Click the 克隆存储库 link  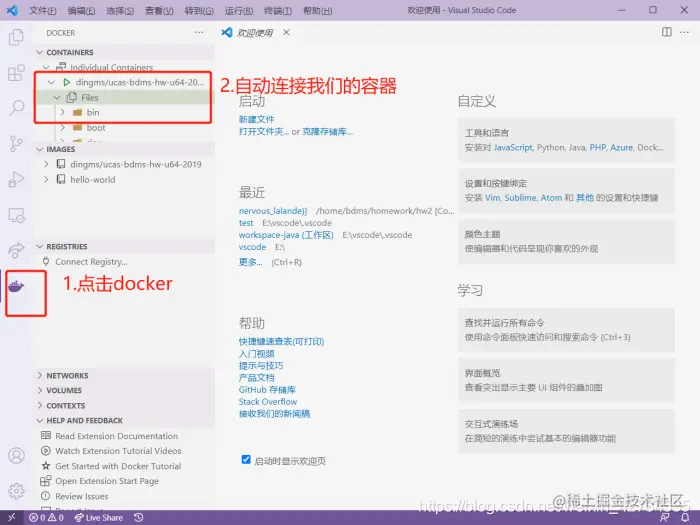point(327,132)
